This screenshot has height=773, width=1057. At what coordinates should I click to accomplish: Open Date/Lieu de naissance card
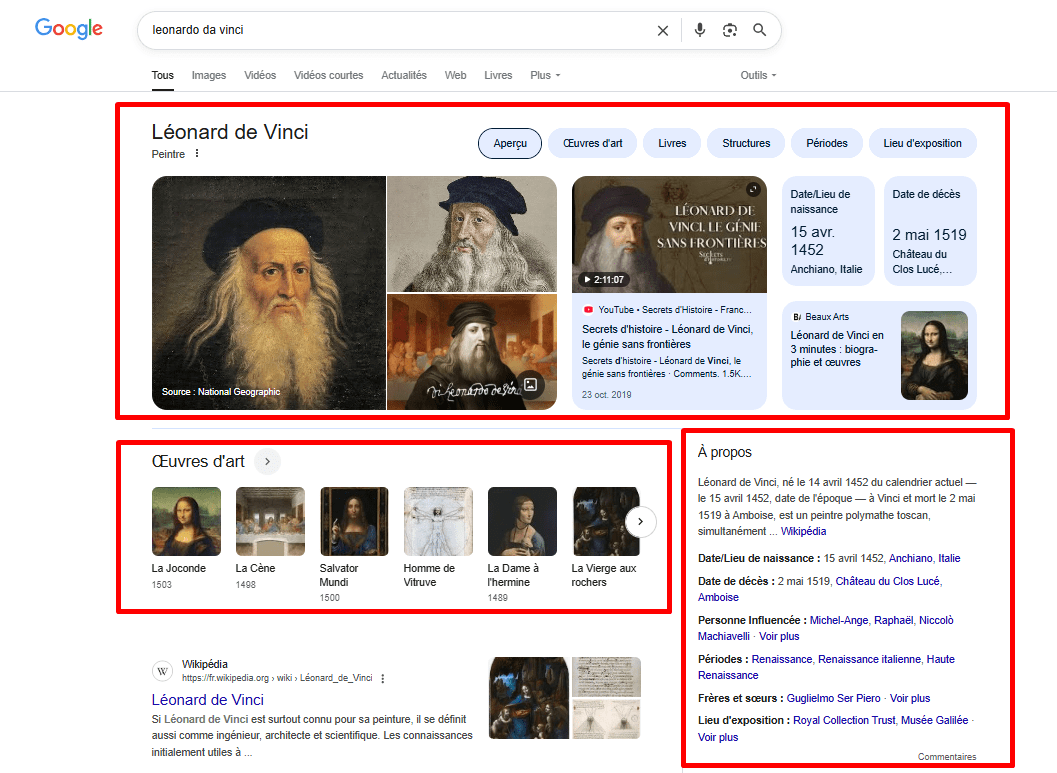pos(828,231)
